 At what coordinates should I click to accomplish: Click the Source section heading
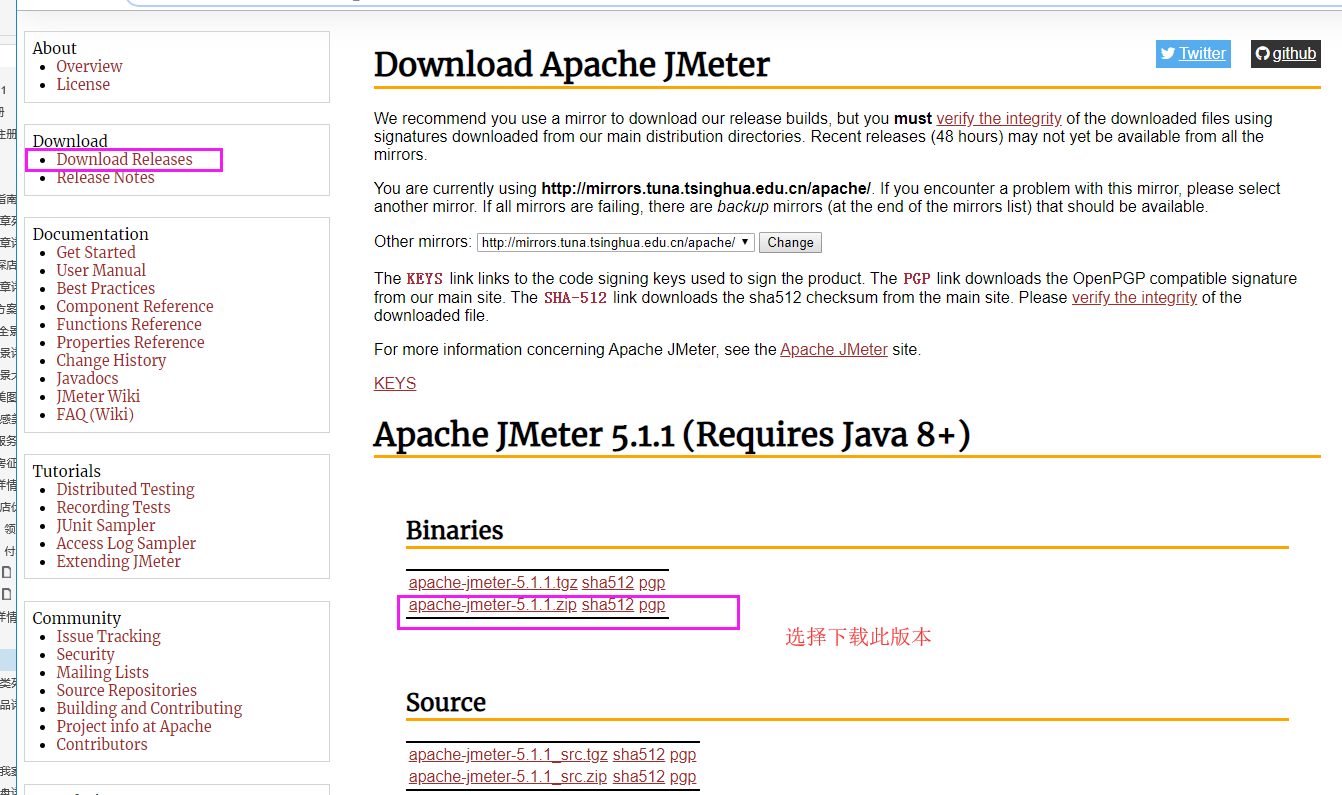click(446, 702)
